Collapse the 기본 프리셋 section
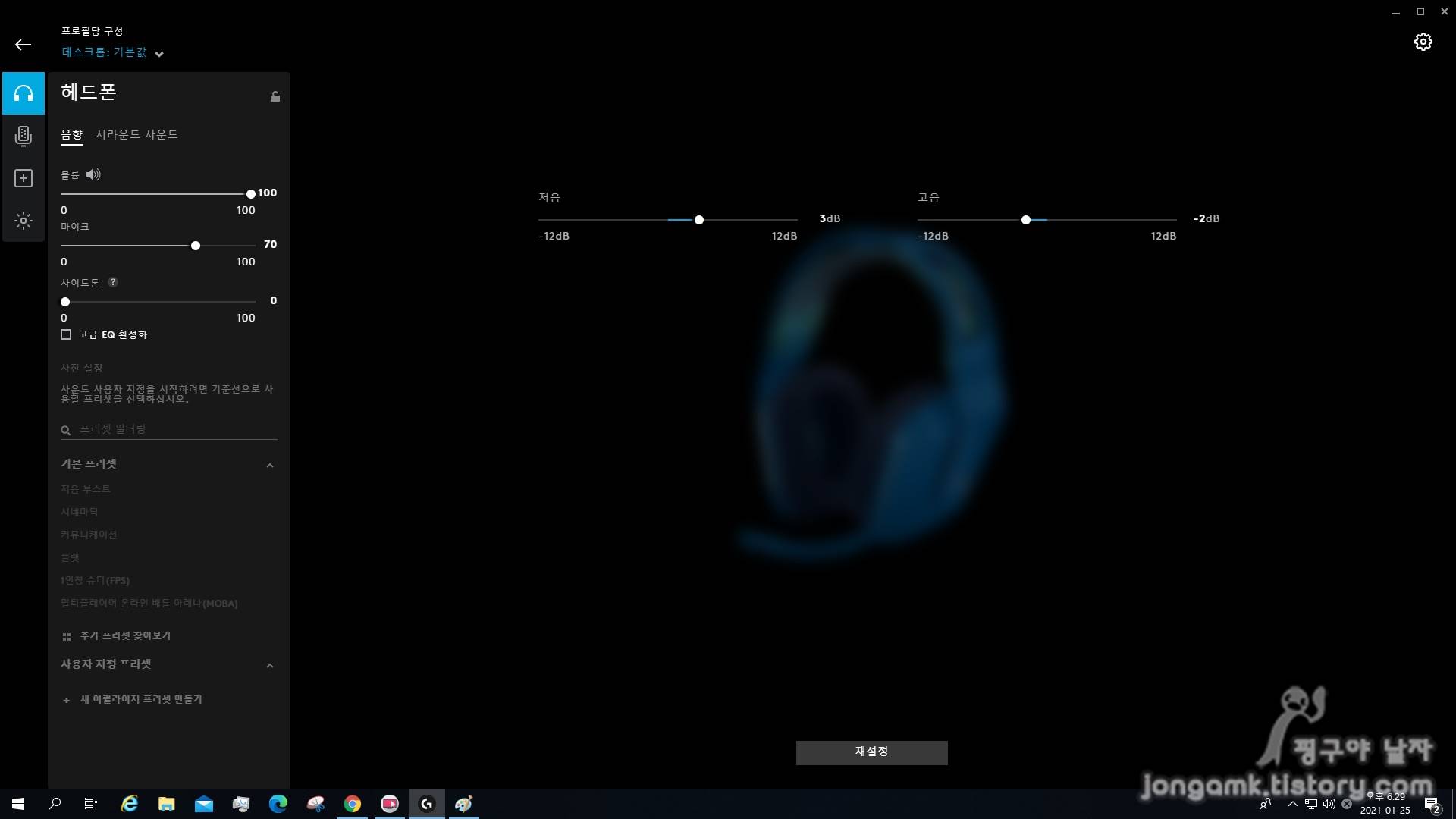Viewport: 1456px width, 819px height. tap(270, 465)
